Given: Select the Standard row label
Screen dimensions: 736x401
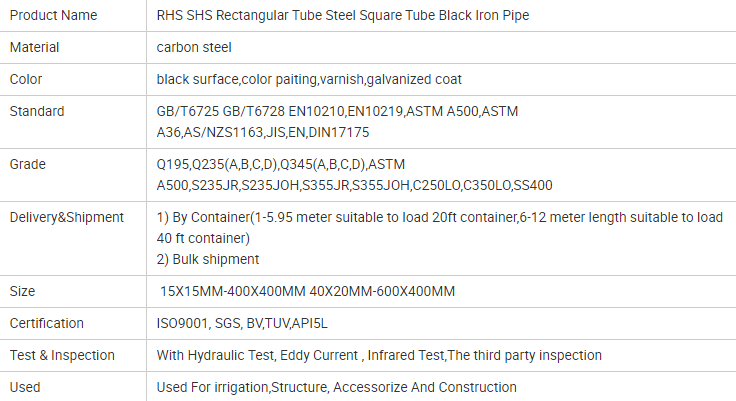Looking at the screenshot, I should (x=36, y=111).
